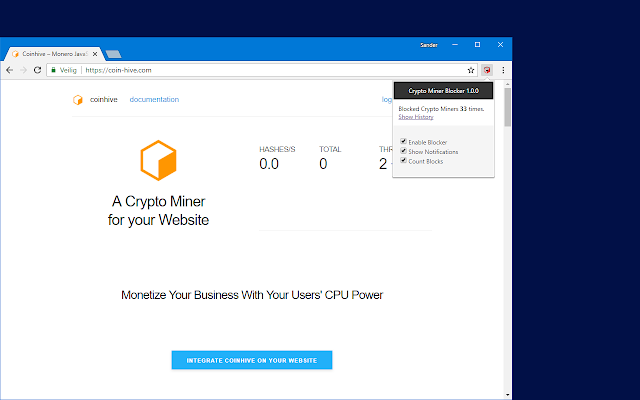This screenshot has height=400, width=640.
Task: Click the TOTAL value 0
Action: pos(323,164)
